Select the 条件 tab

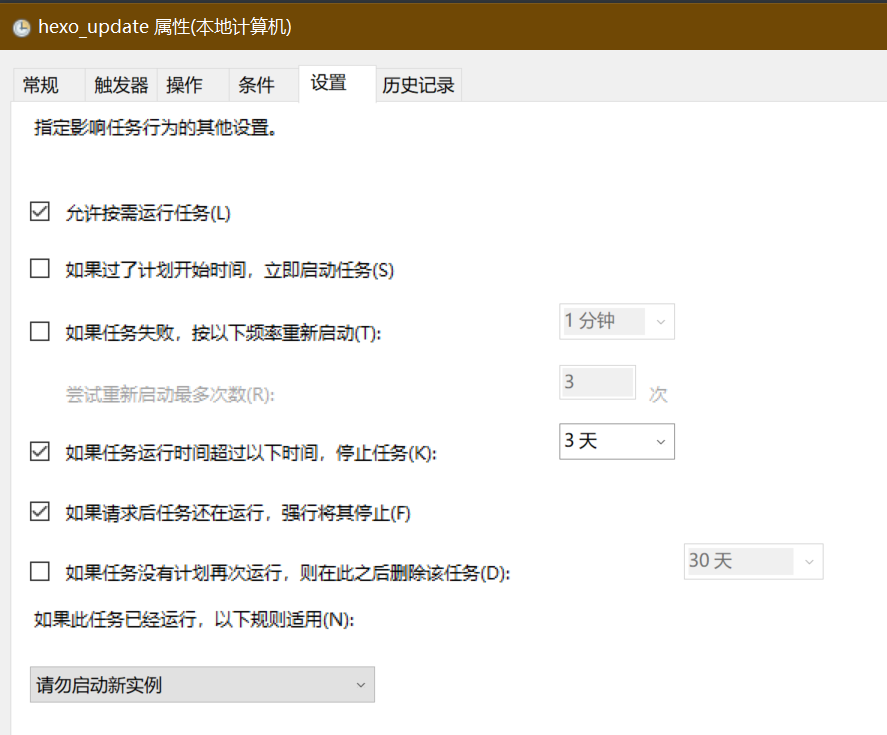(x=264, y=85)
